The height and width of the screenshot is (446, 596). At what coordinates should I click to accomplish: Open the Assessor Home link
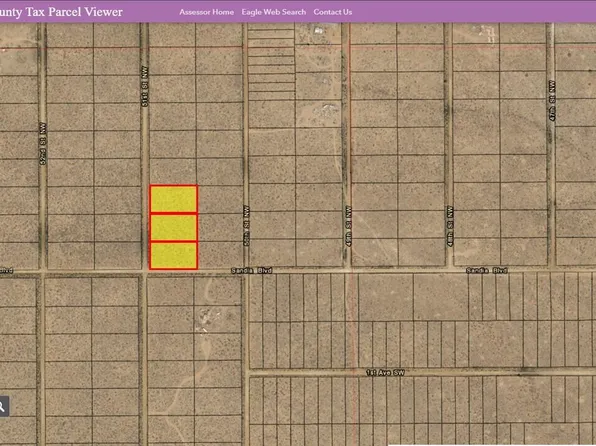[x=206, y=12]
